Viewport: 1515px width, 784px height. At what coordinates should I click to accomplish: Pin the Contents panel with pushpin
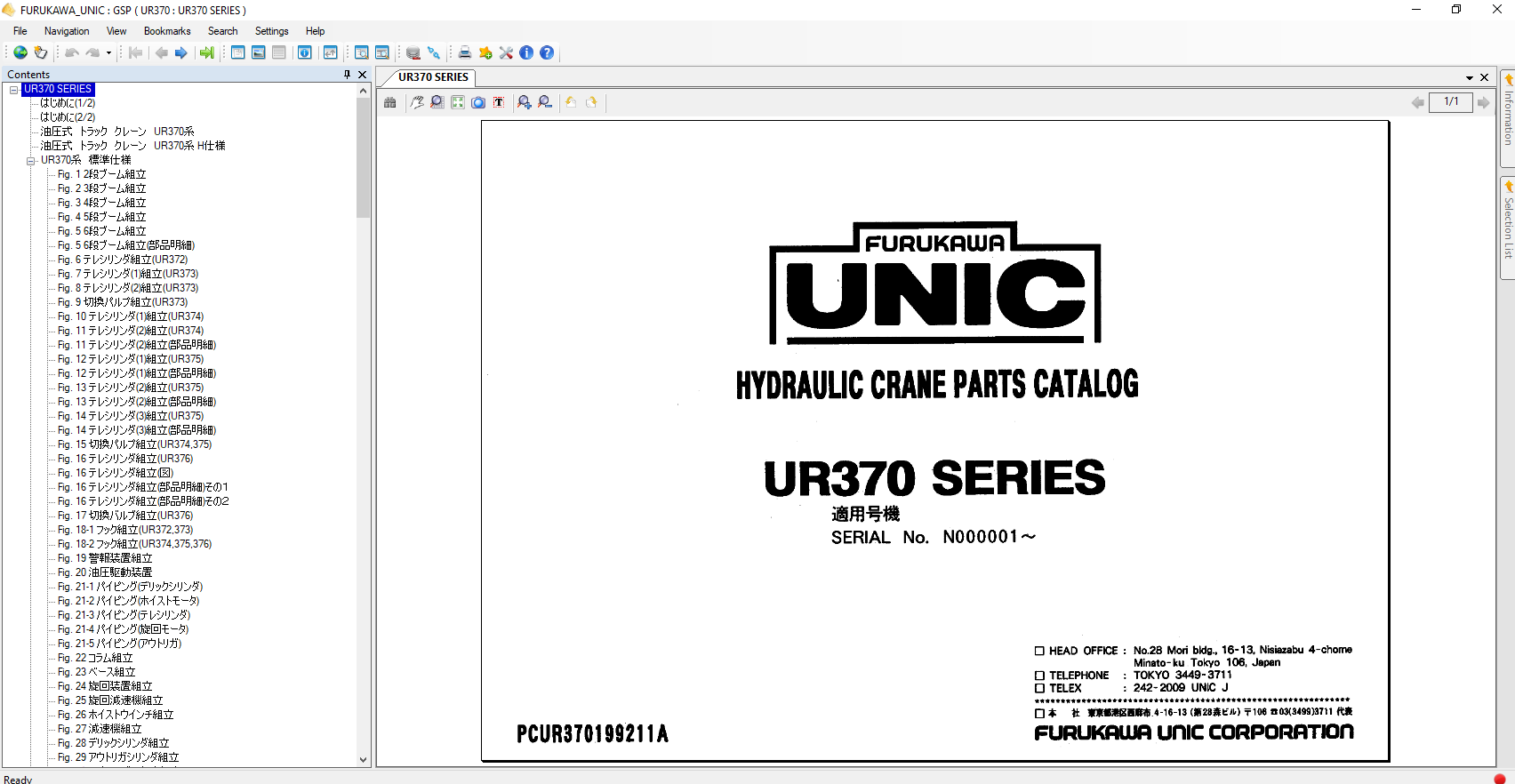(x=347, y=75)
